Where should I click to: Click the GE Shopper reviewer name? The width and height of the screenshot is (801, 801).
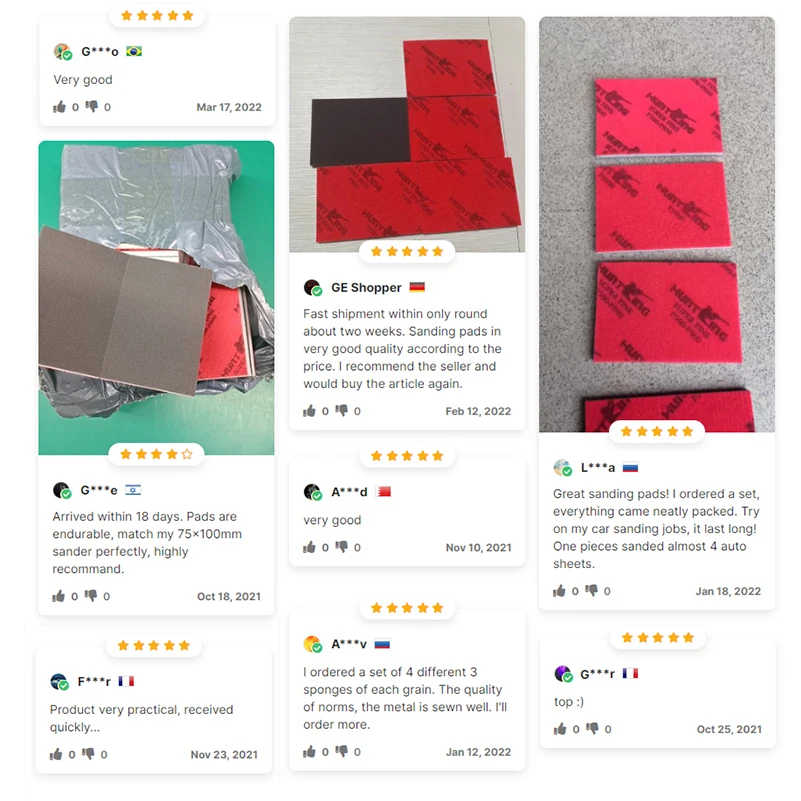tap(366, 288)
